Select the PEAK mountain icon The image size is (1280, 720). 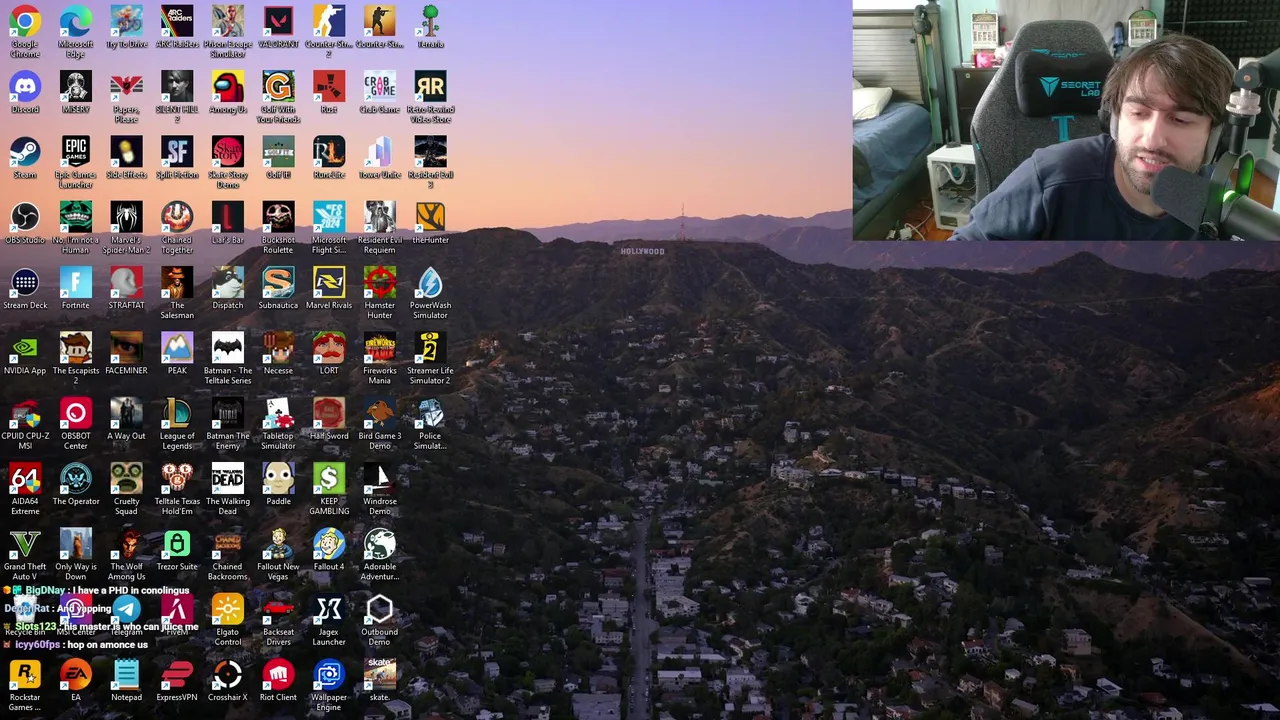177,348
